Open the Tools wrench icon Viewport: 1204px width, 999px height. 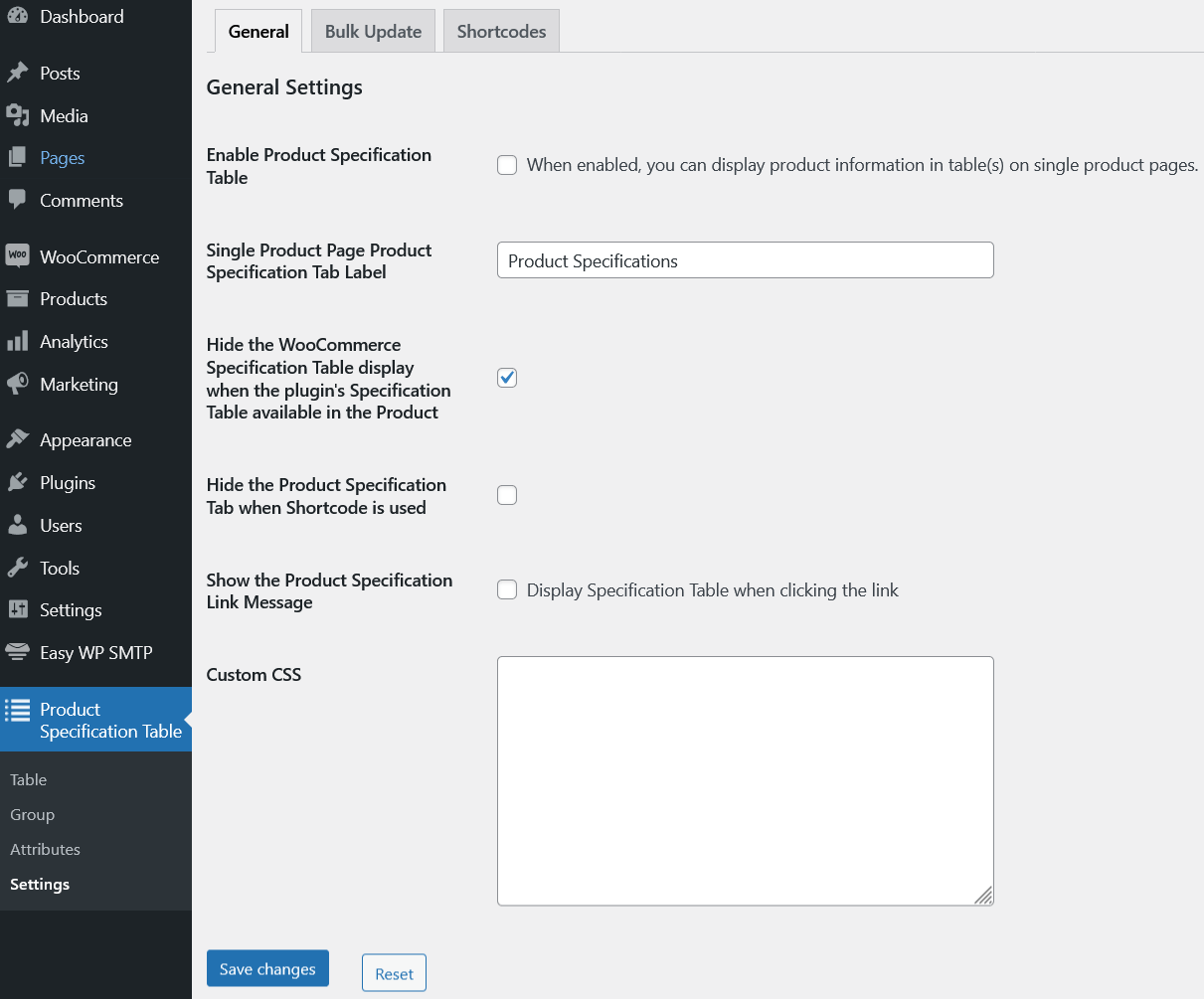coord(16,568)
